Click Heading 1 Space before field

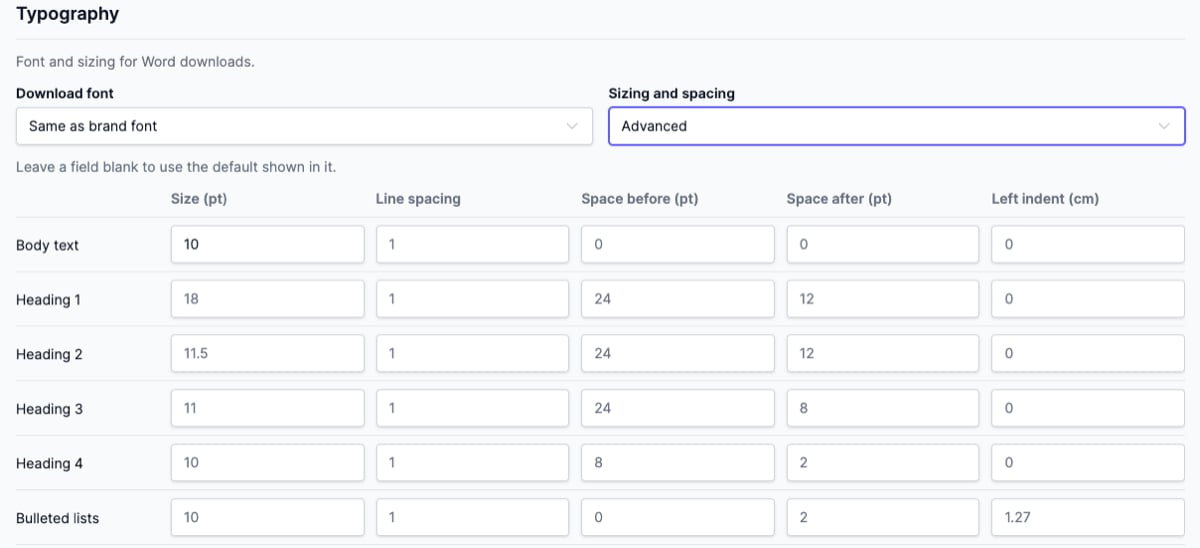[x=678, y=299]
